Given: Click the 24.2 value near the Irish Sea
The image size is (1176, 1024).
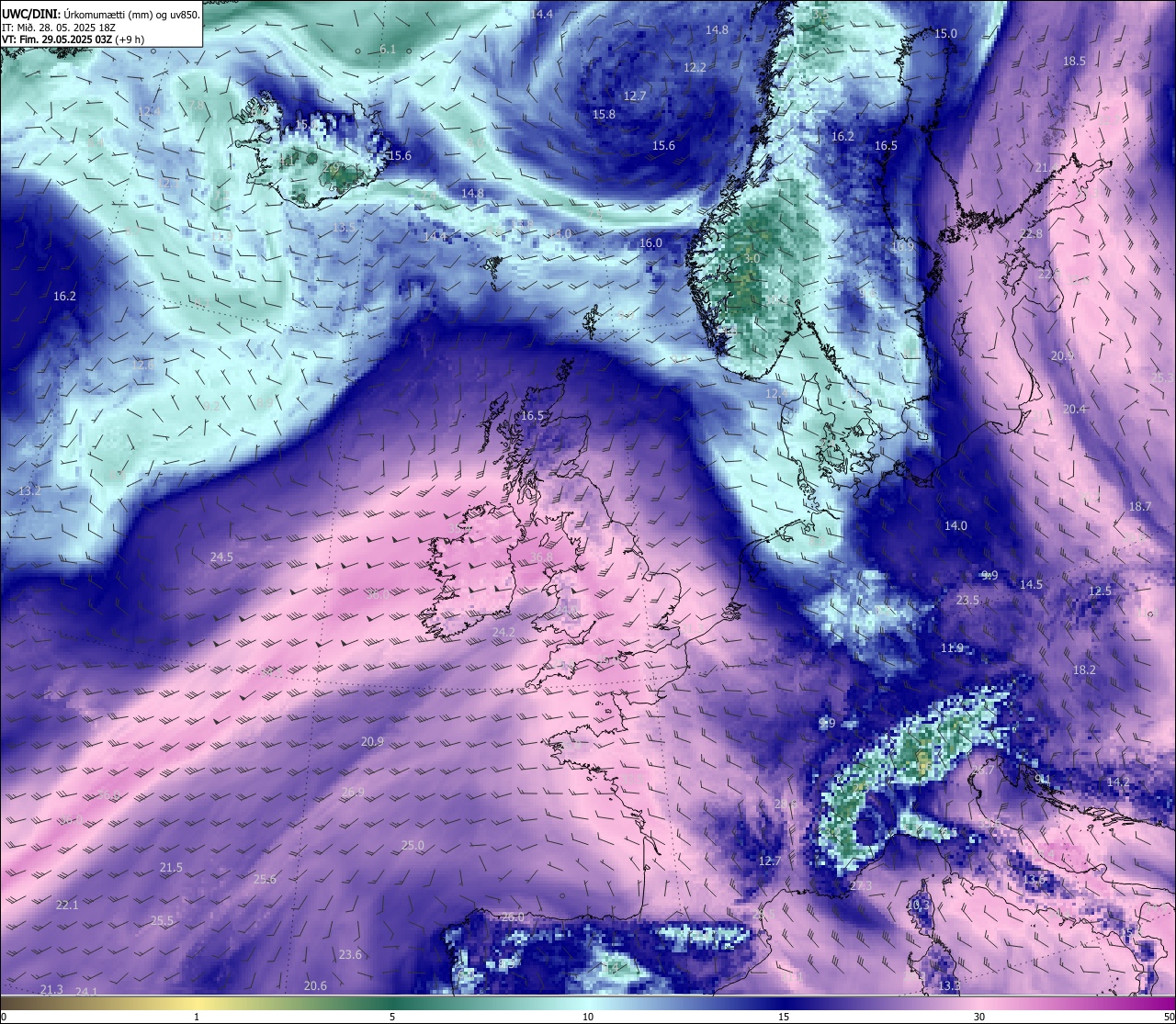Looking at the screenshot, I should point(503,632).
